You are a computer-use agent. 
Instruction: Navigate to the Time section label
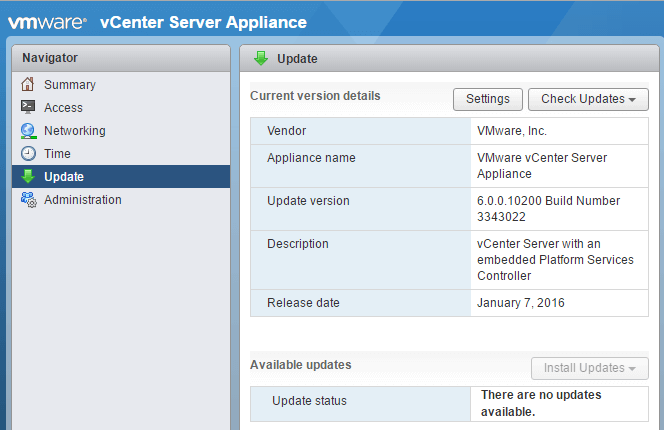tap(58, 154)
